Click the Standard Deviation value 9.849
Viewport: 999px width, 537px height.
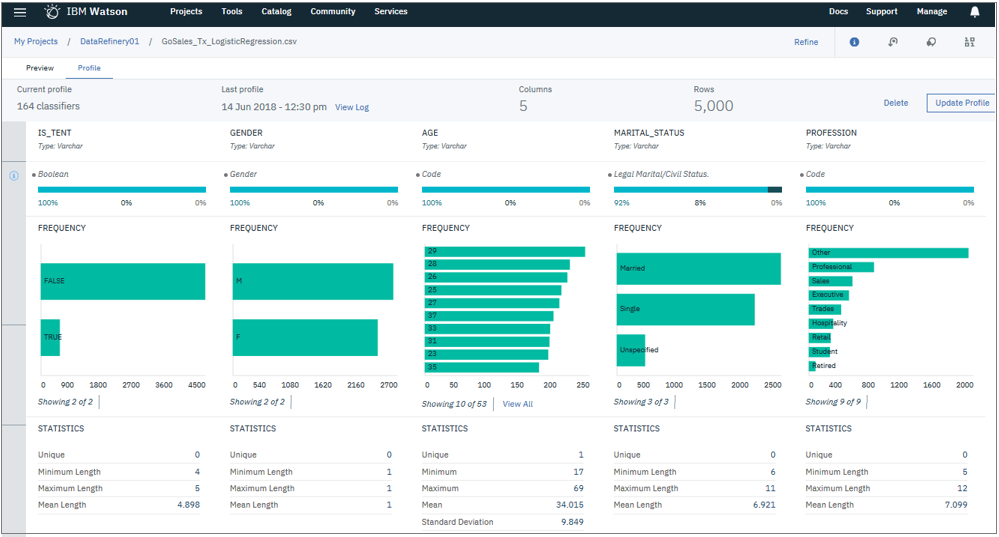click(x=572, y=522)
